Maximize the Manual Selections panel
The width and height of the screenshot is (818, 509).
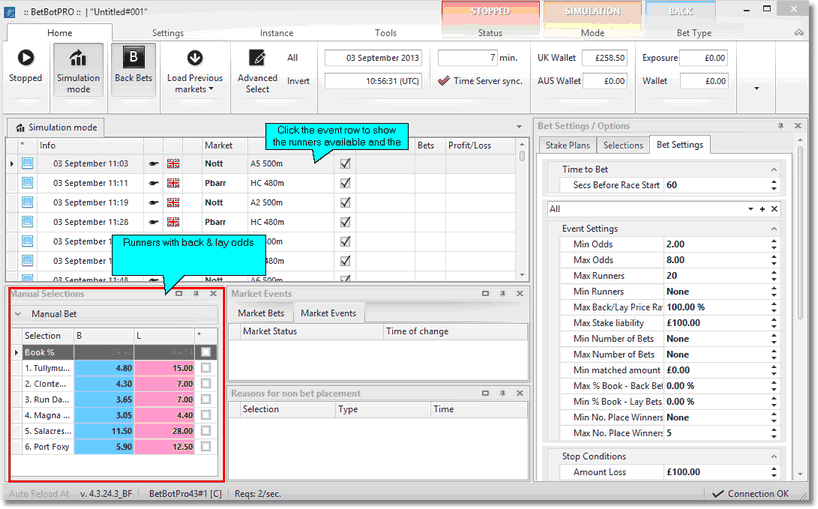coord(179,294)
